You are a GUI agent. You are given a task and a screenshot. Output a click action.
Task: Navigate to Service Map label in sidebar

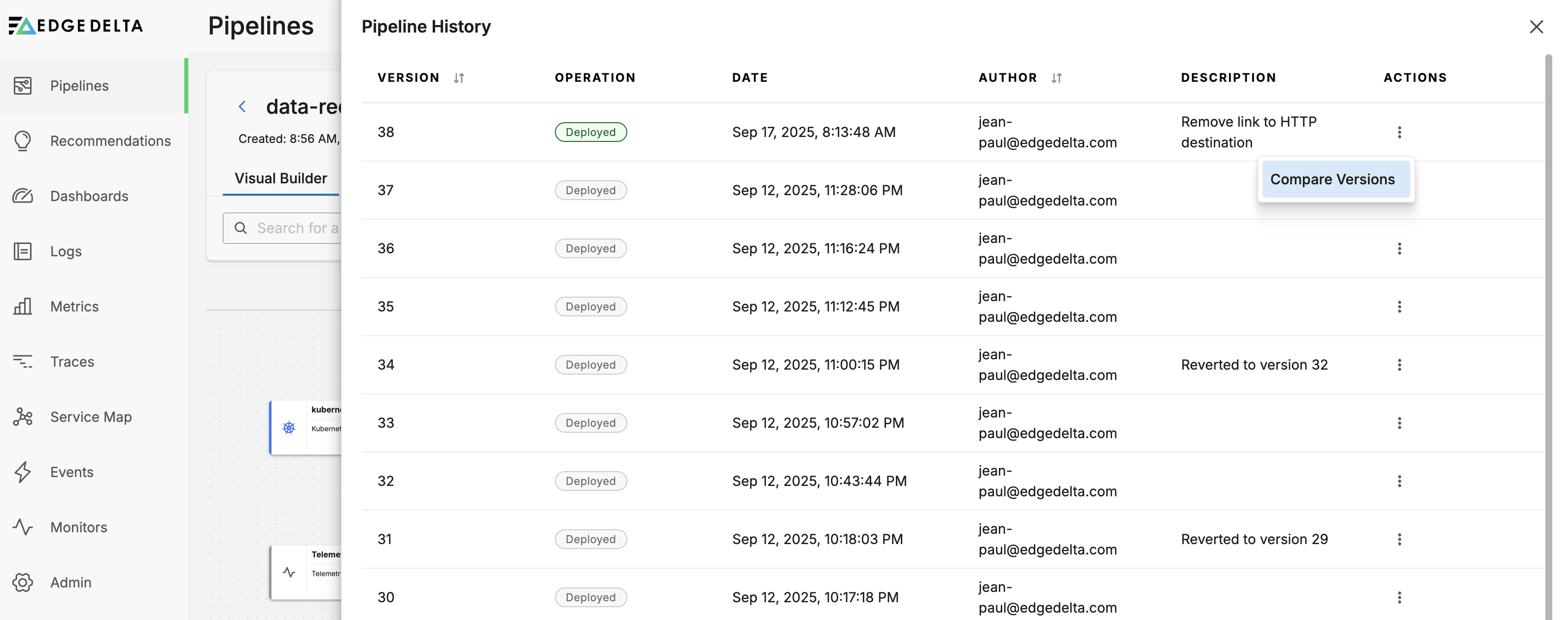click(91, 416)
